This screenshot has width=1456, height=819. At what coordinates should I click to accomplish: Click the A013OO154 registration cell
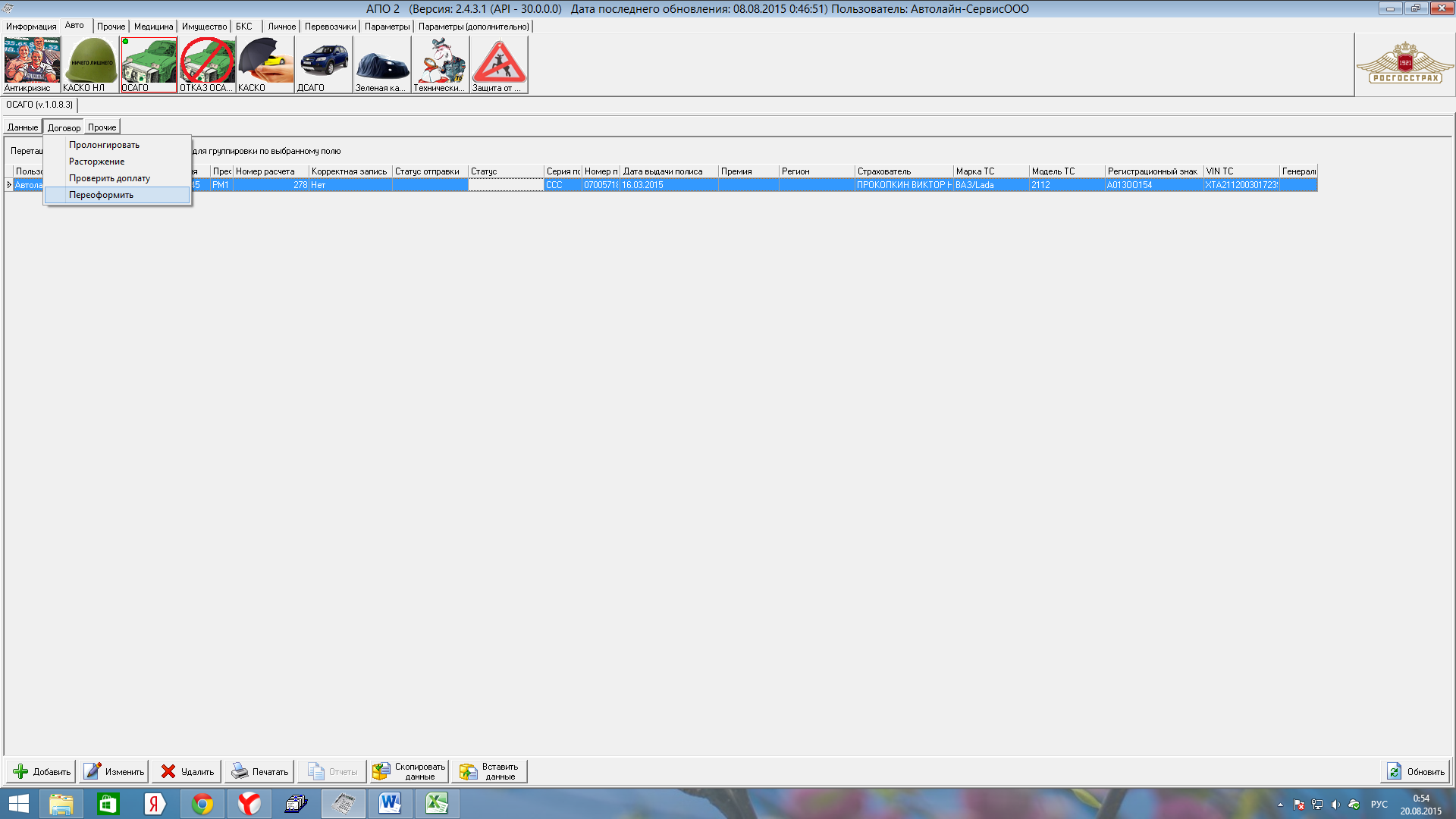point(1154,185)
